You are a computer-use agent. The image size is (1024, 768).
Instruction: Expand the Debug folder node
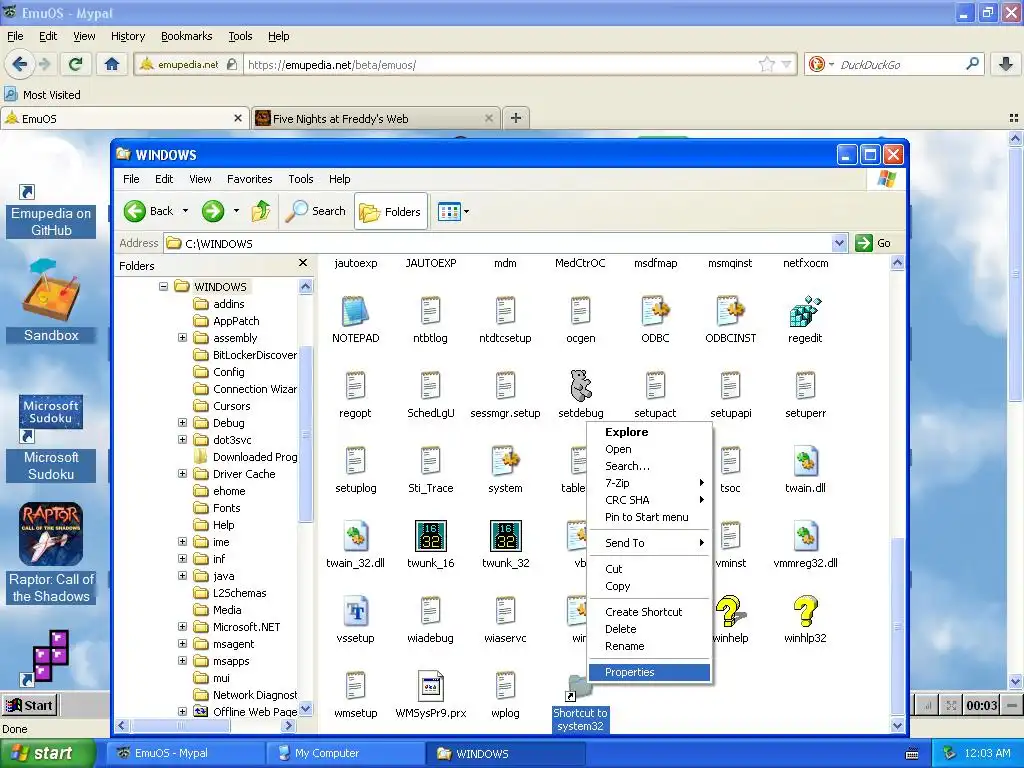pyautogui.click(x=182, y=423)
